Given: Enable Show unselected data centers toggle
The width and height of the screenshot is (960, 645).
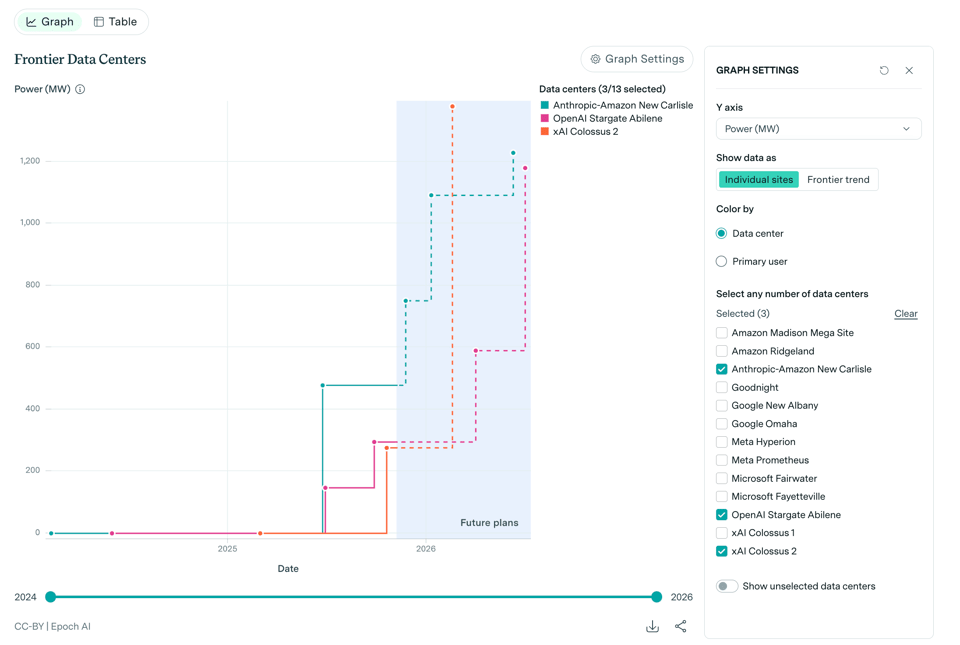Looking at the screenshot, I should 727,586.
